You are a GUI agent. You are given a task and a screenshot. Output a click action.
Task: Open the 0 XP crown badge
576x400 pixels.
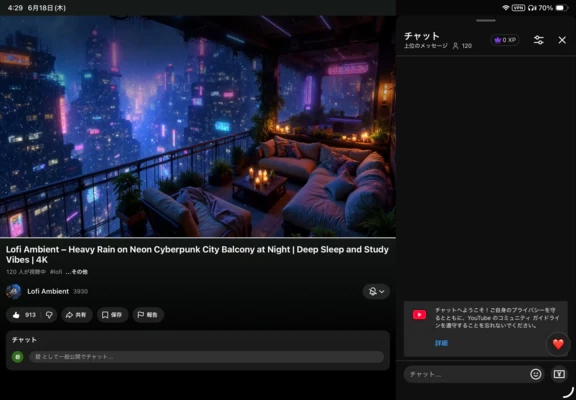[505, 40]
